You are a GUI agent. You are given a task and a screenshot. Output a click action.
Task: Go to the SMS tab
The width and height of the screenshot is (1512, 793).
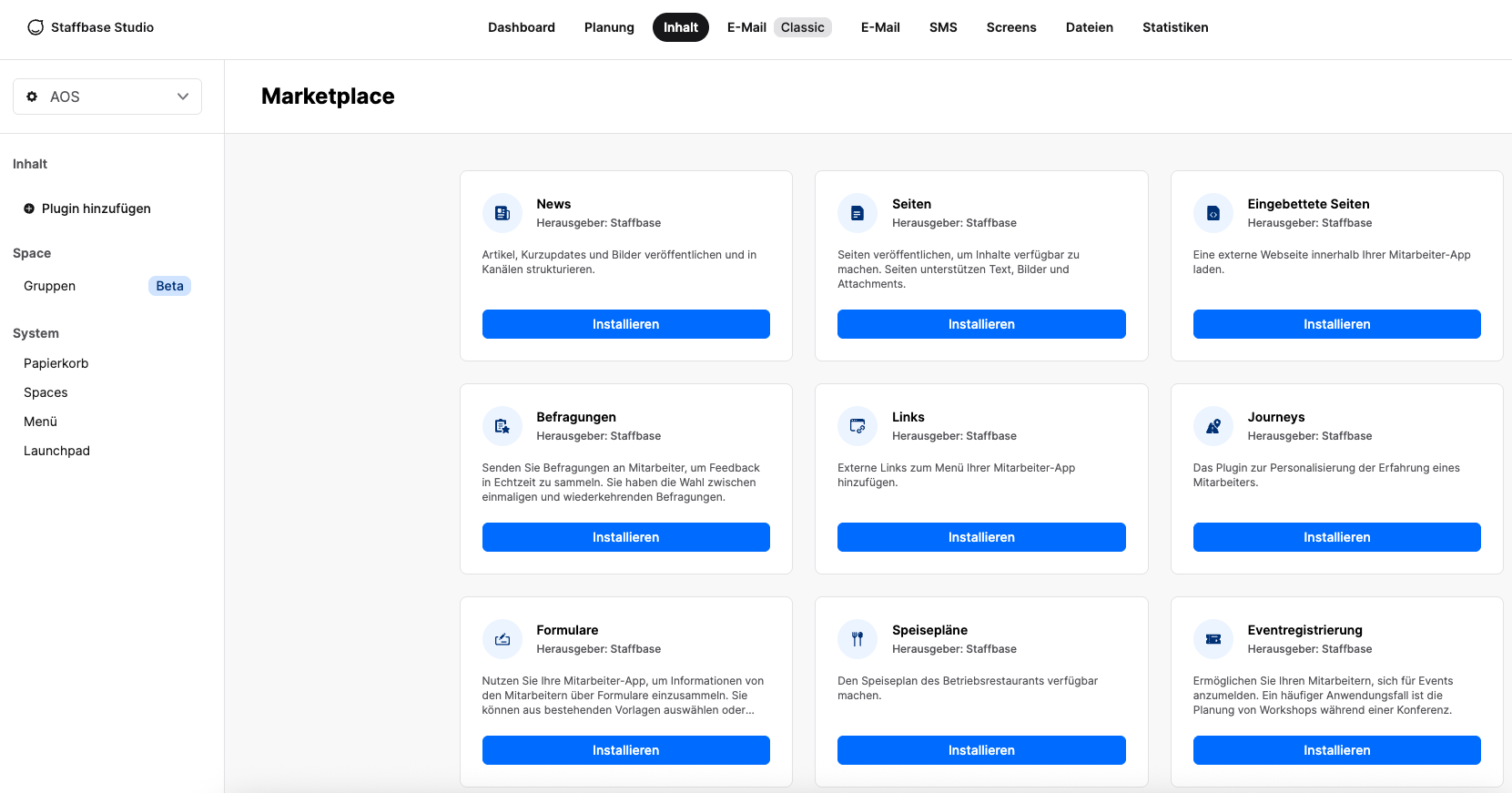click(943, 27)
